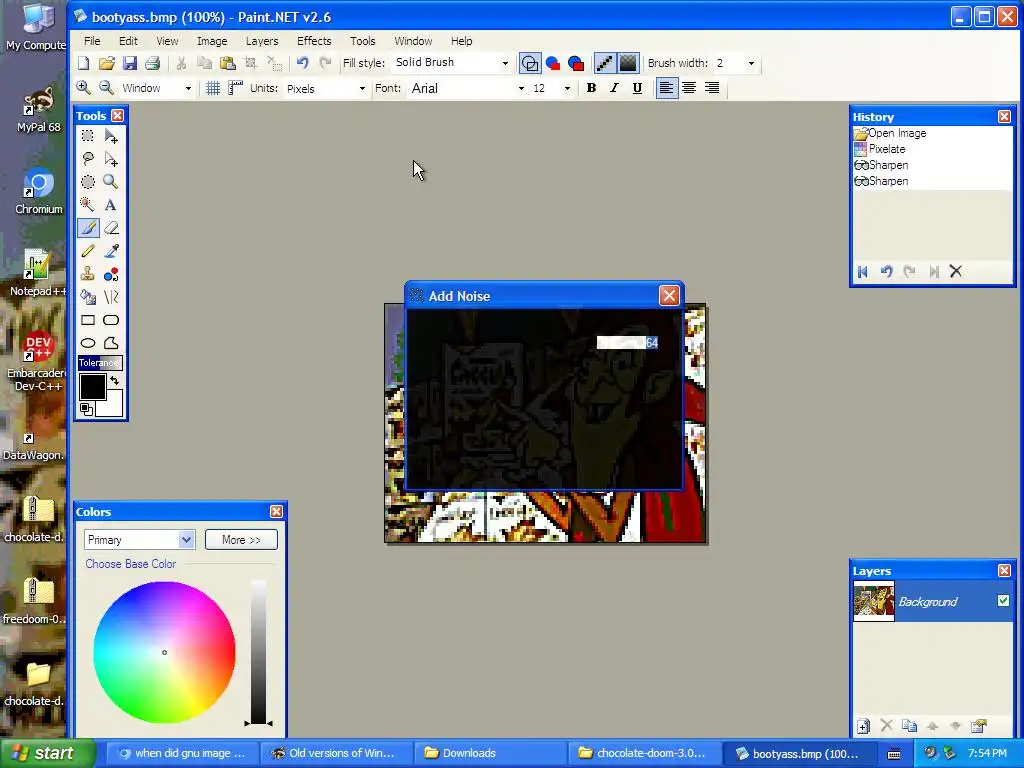The image size is (1024, 768).
Task: Toggle antialiasing mode
Action: (x=605, y=63)
